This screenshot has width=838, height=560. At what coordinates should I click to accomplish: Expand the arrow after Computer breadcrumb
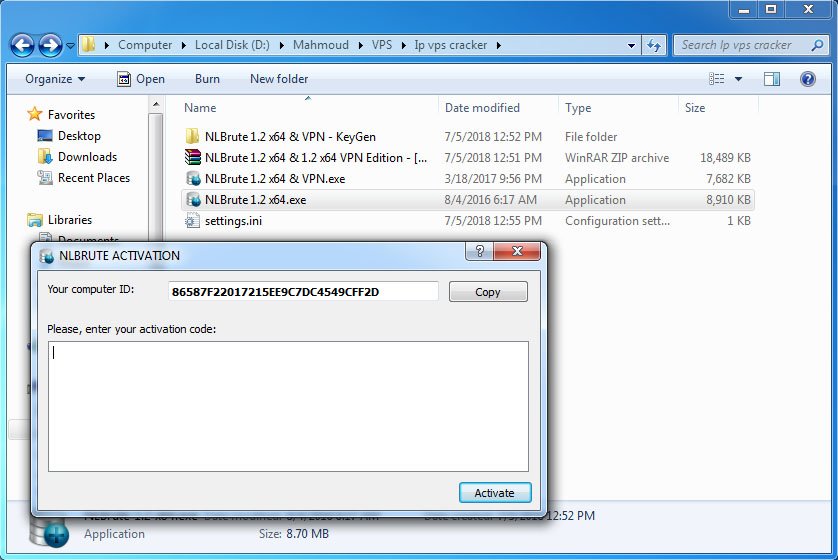pos(184,45)
